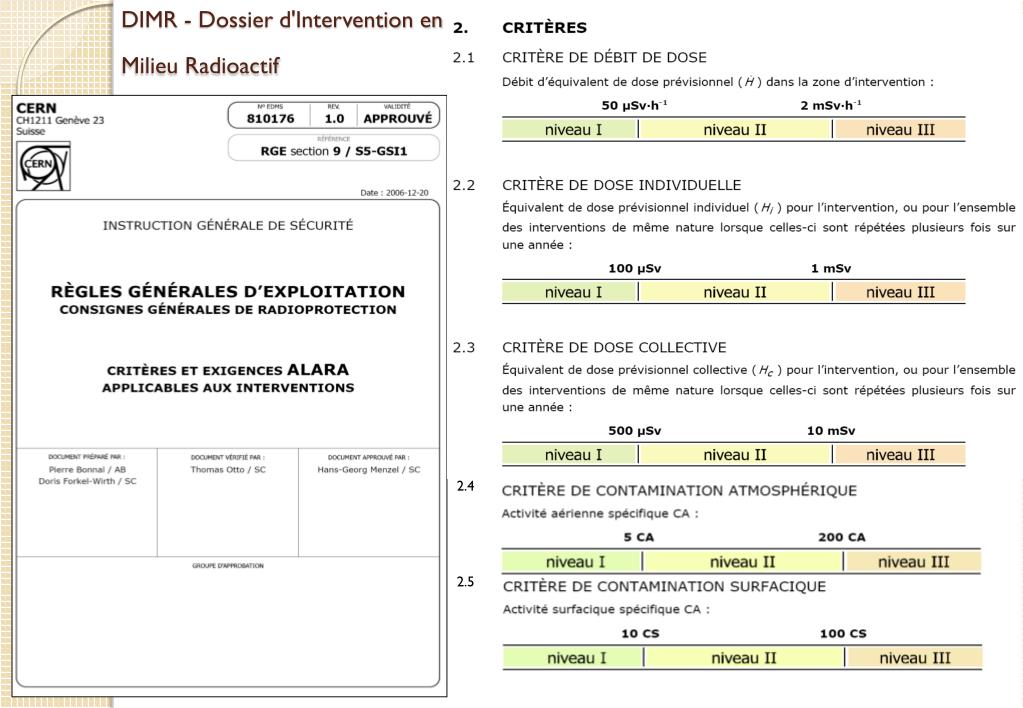
Task: Select the 'Date : 2006-12-20' text
Action: (394, 193)
